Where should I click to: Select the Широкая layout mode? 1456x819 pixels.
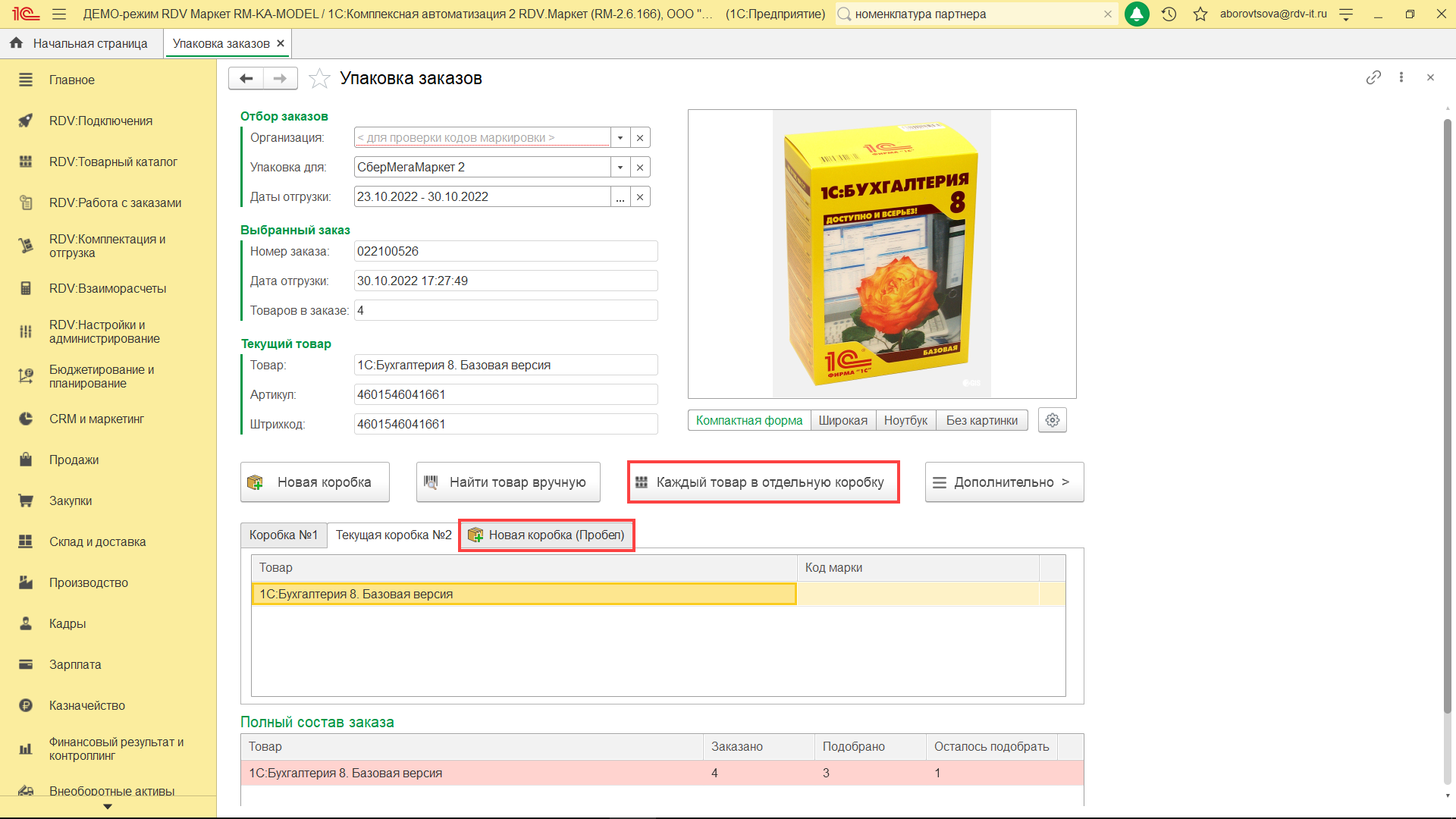[x=843, y=420]
